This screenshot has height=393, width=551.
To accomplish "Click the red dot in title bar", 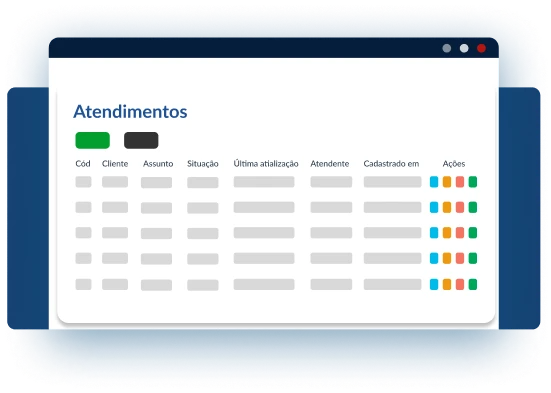I will pos(481,48).
